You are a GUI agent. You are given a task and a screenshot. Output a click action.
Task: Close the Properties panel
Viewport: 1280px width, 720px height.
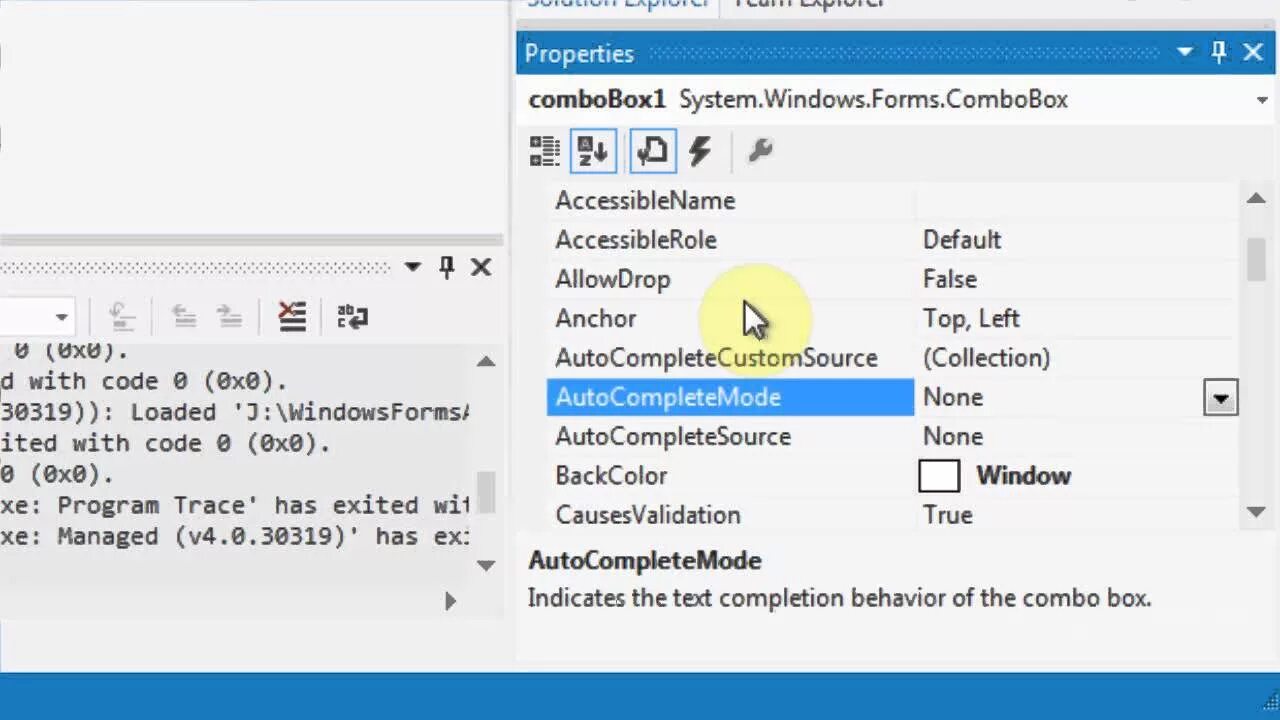pyautogui.click(x=1253, y=52)
